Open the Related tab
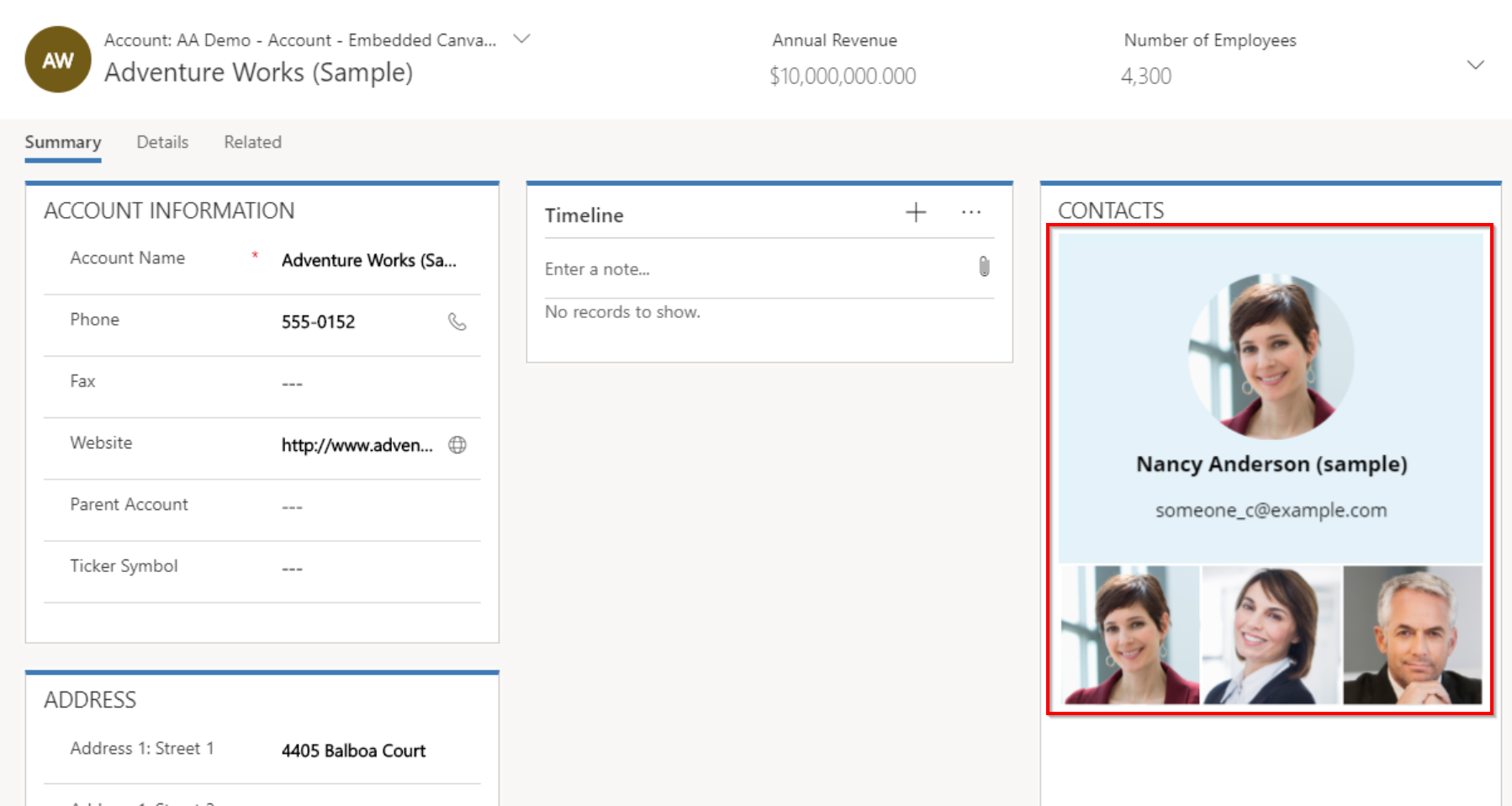 click(251, 142)
